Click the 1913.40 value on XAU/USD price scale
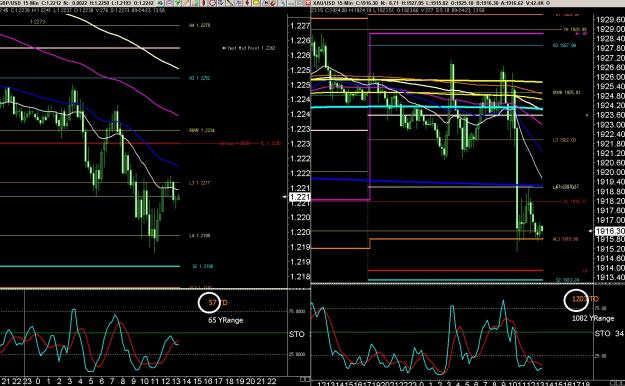Image resolution: width=625 pixels, height=386 pixels. (610, 278)
